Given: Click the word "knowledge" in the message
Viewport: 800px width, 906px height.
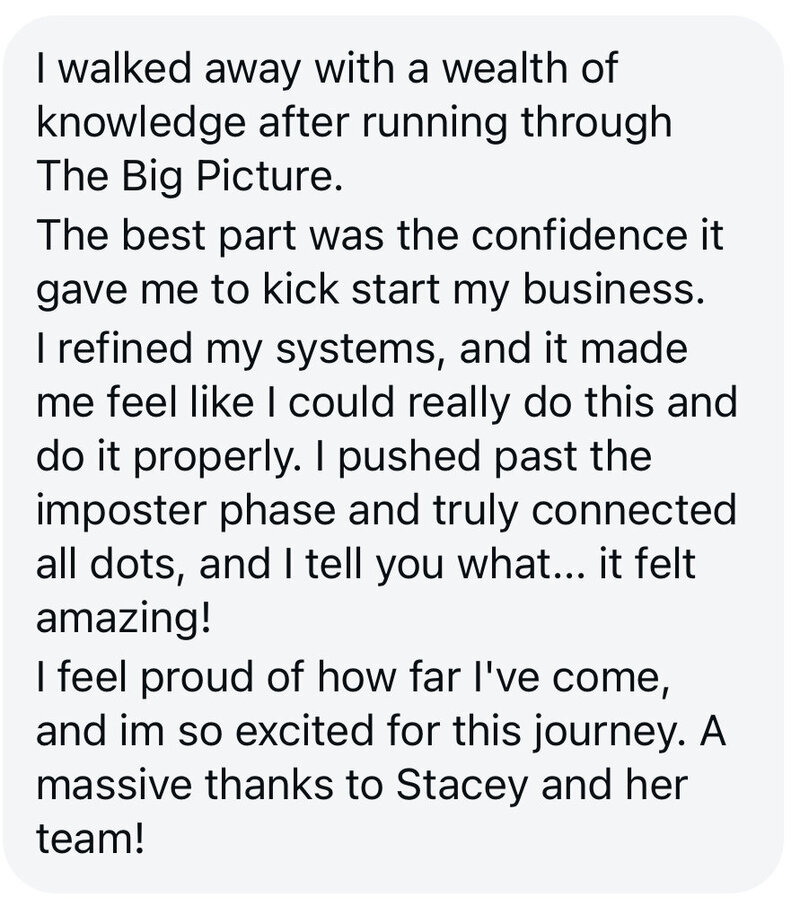Looking at the screenshot, I should [x=142, y=122].
